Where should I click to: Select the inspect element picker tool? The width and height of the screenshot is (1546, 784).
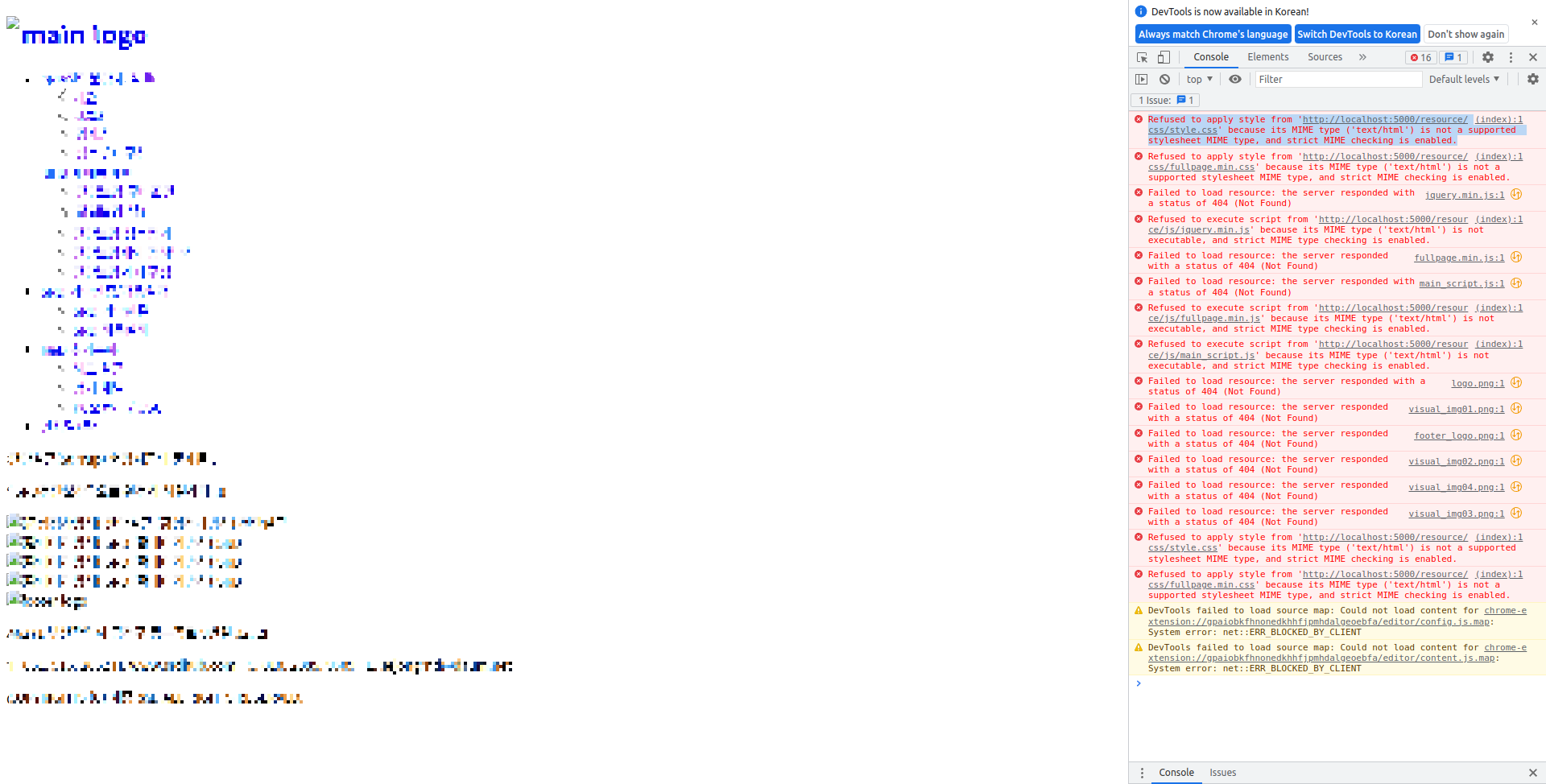pyautogui.click(x=1142, y=57)
